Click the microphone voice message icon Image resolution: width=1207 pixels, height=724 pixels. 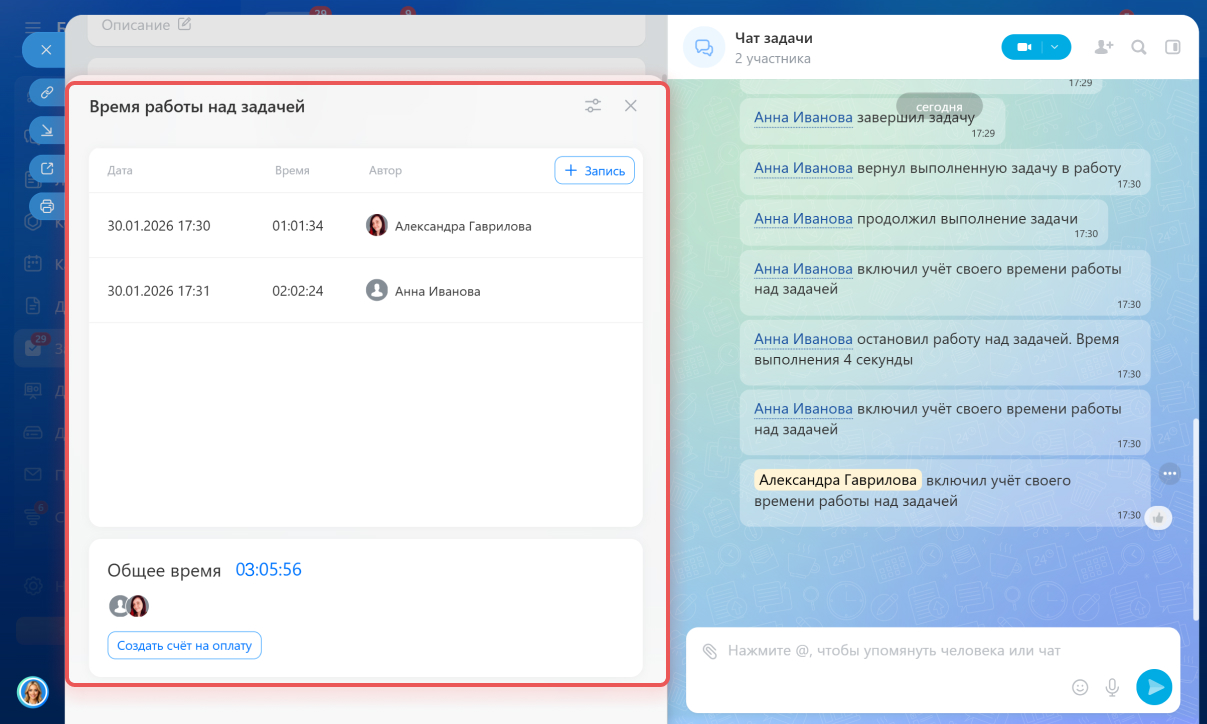pos(1111,687)
